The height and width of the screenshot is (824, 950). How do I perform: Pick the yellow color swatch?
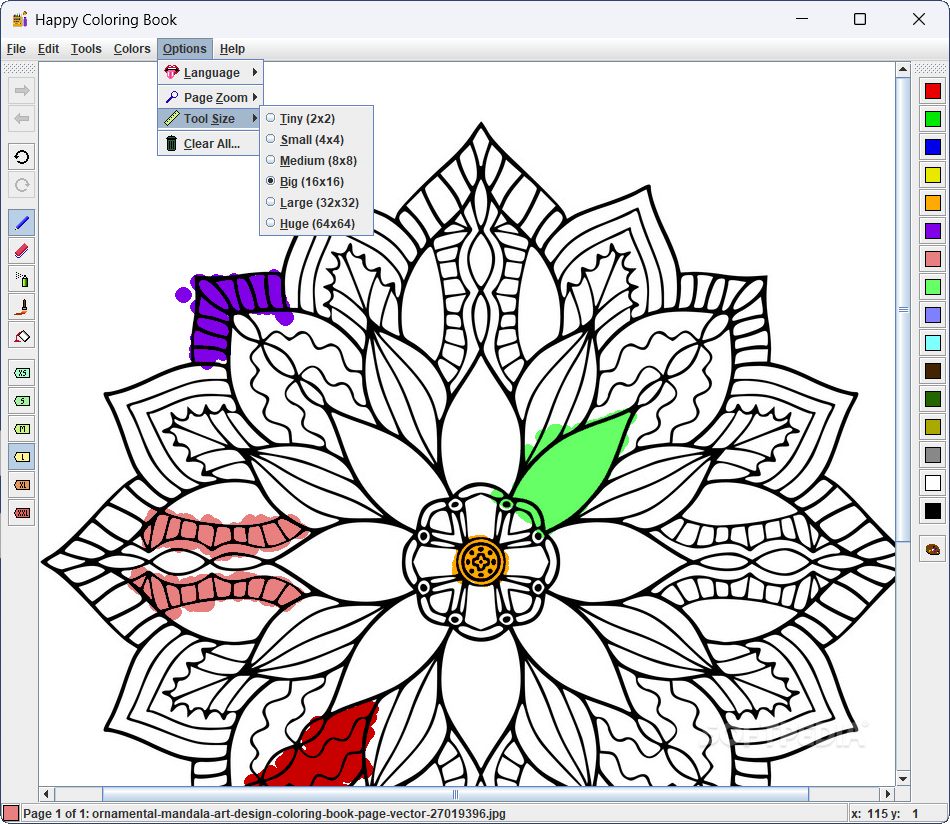pos(932,175)
